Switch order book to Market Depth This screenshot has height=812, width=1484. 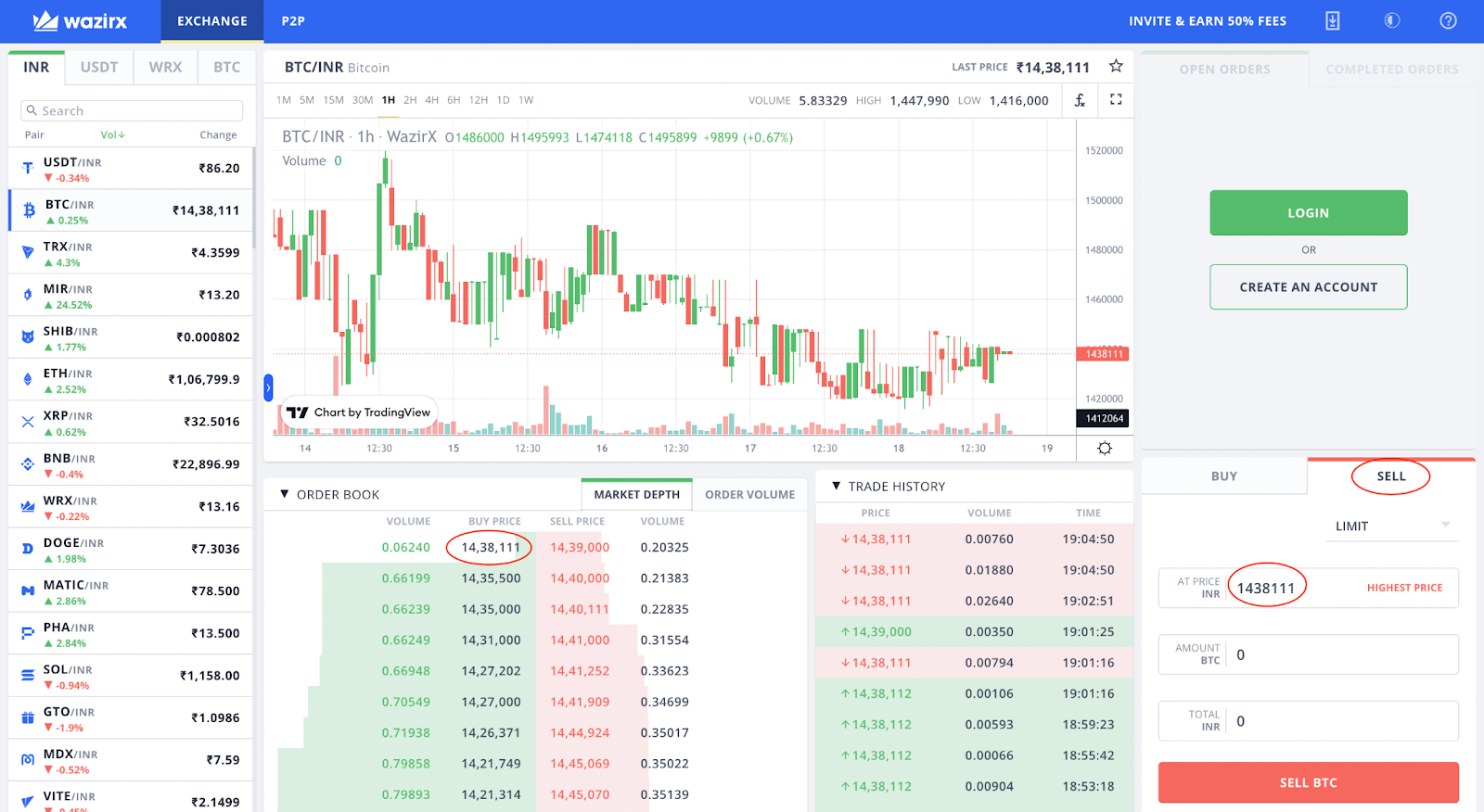click(x=637, y=495)
